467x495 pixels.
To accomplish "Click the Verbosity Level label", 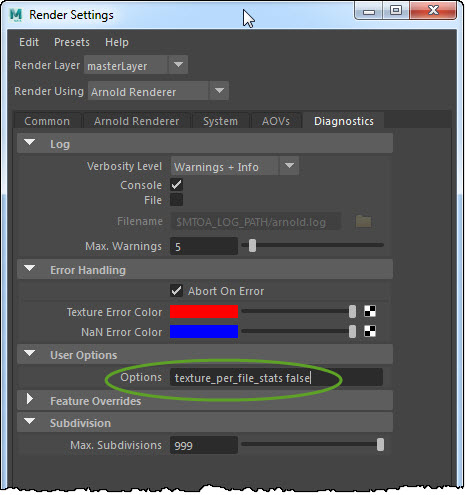I will pos(124,166).
